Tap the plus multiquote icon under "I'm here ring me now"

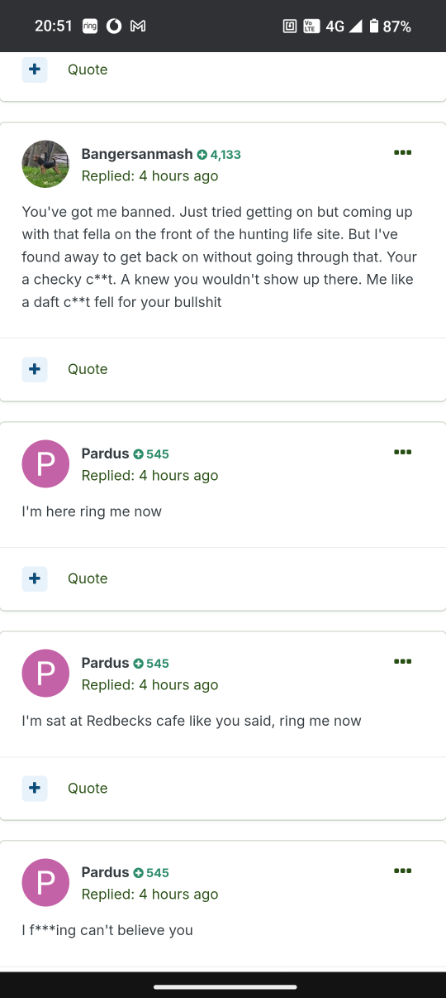click(x=34, y=579)
